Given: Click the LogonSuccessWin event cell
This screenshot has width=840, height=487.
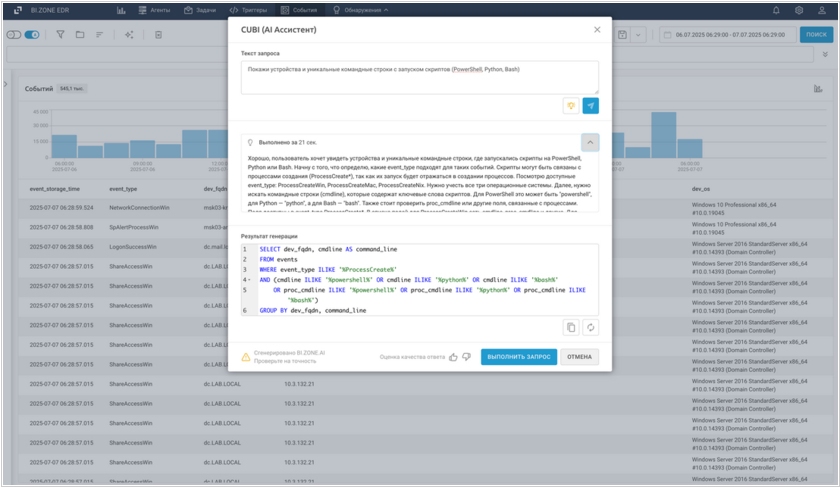Looking at the screenshot, I should [x=133, y=247].
